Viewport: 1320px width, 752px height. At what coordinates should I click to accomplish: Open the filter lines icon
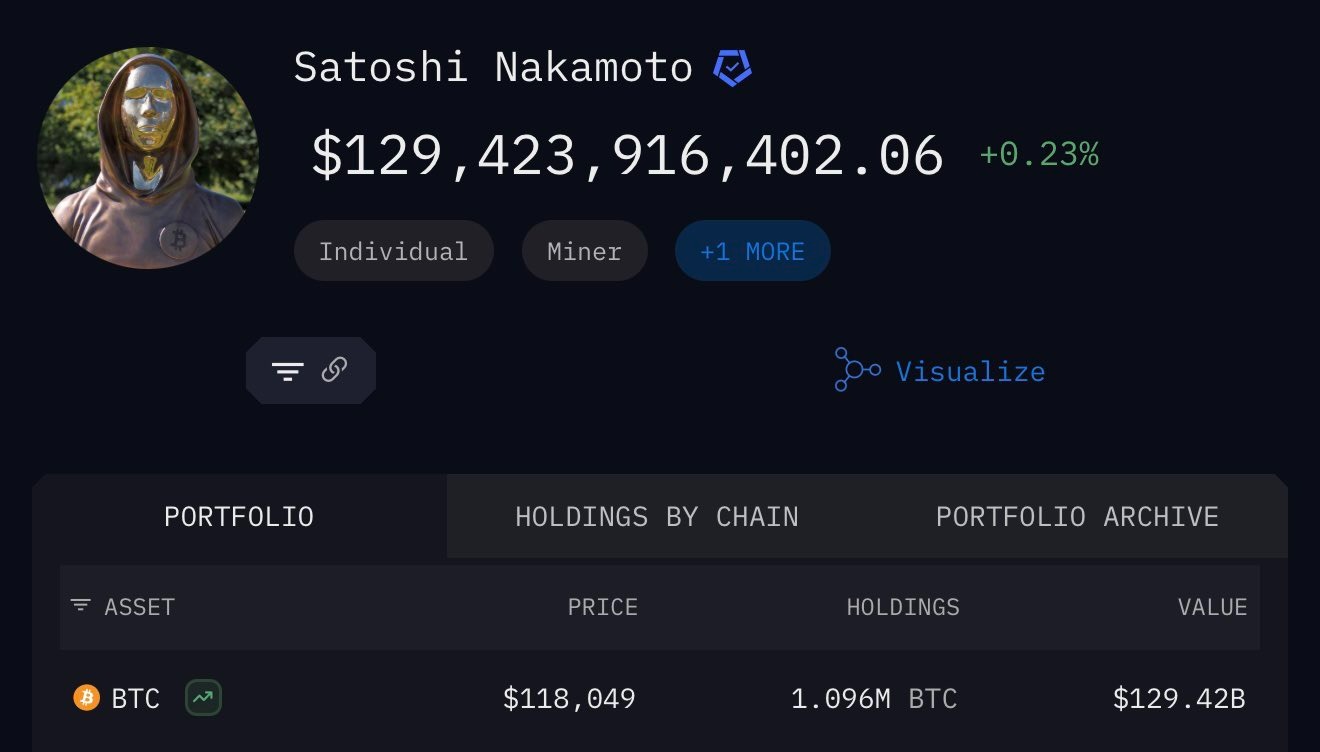[287, 371]
